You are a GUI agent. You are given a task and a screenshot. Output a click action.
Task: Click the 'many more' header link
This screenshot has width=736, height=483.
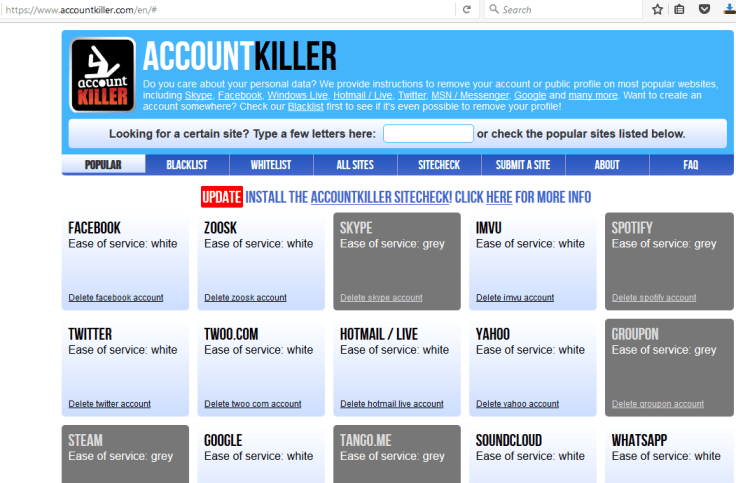pyautogui.click(x=593, y=95)
